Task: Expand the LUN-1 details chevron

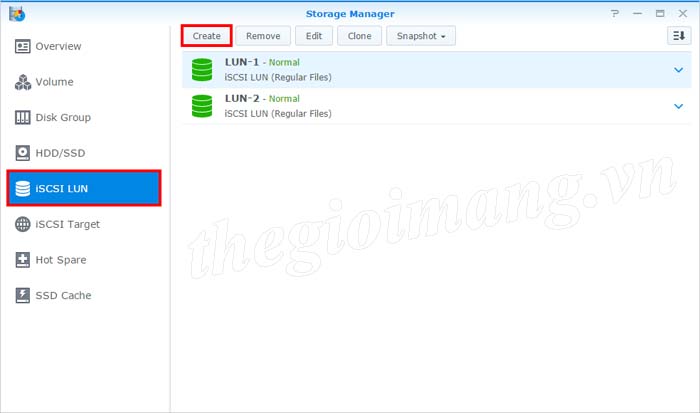Action: 678,70
